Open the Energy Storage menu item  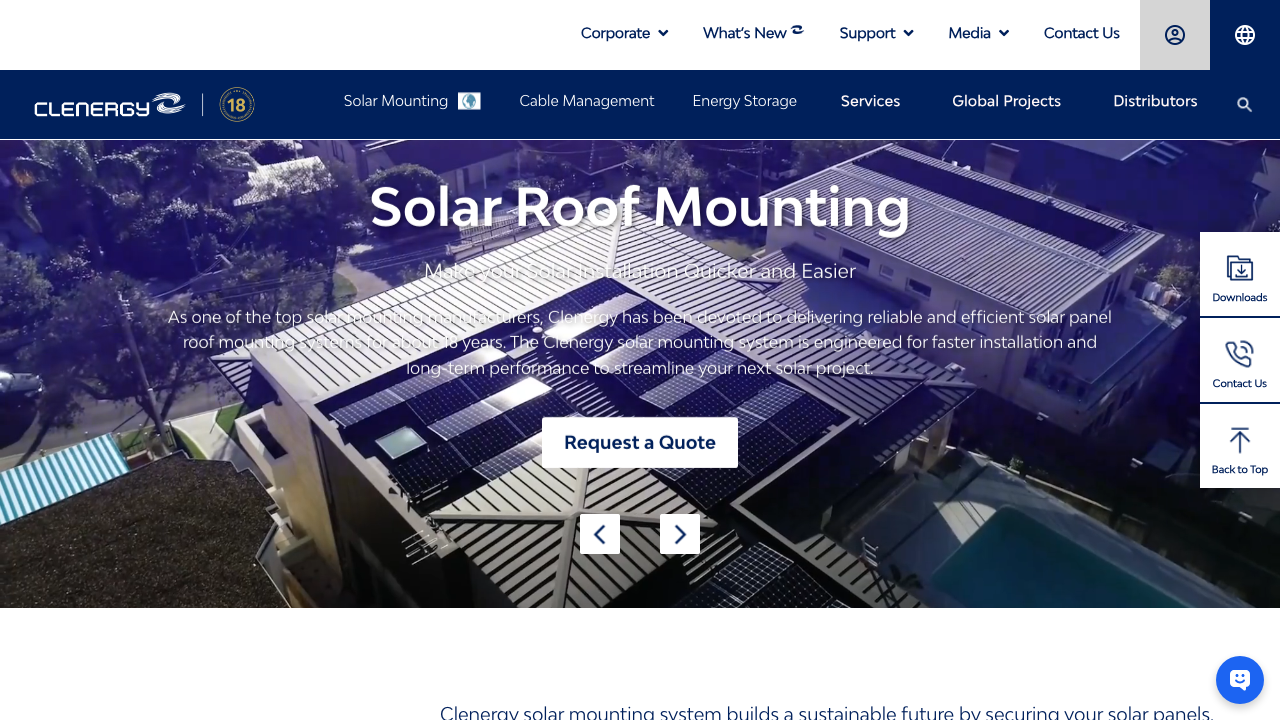(744, 101)
